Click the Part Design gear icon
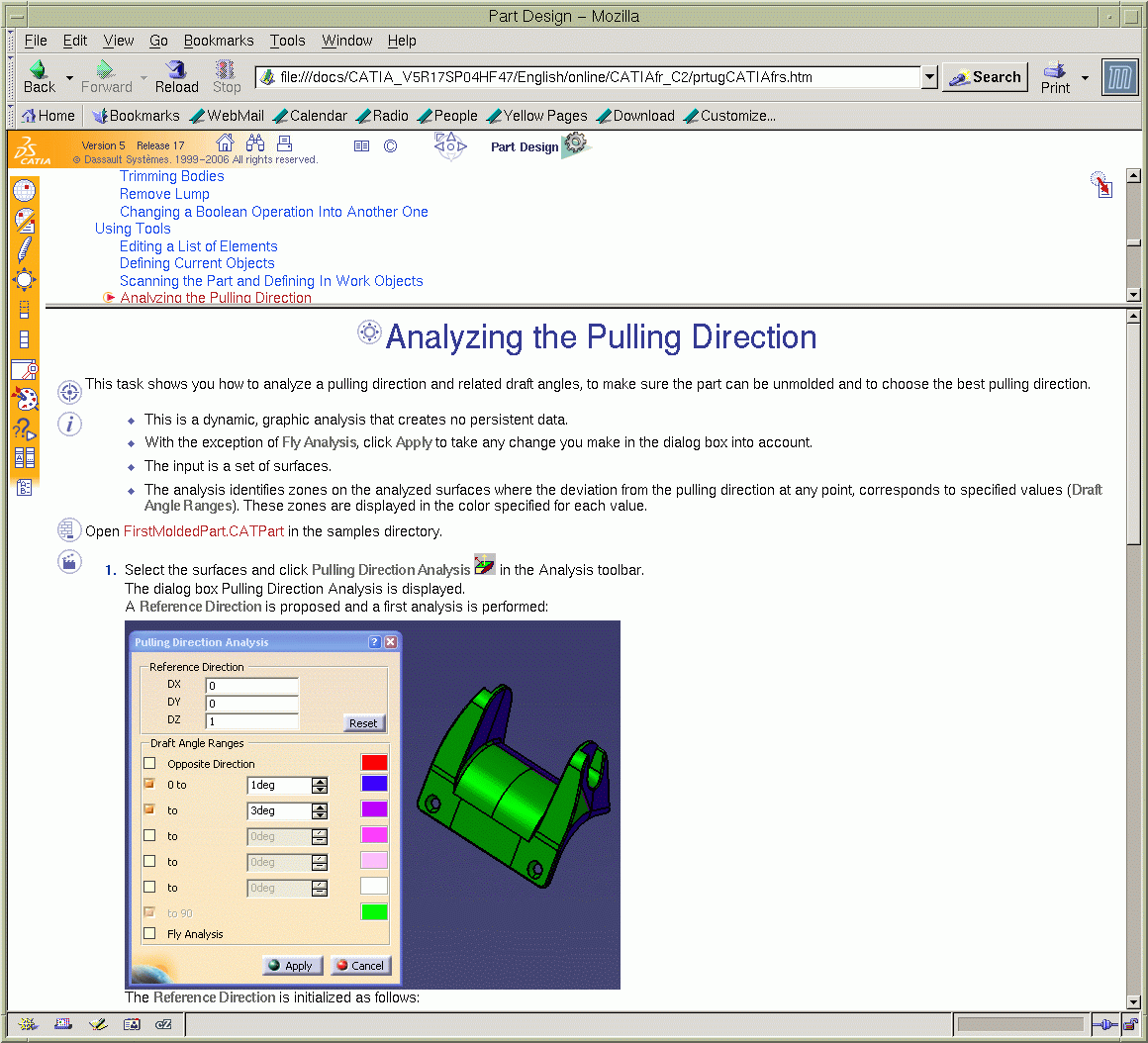Screen dimensions: 1148x1043 [575, 144]
